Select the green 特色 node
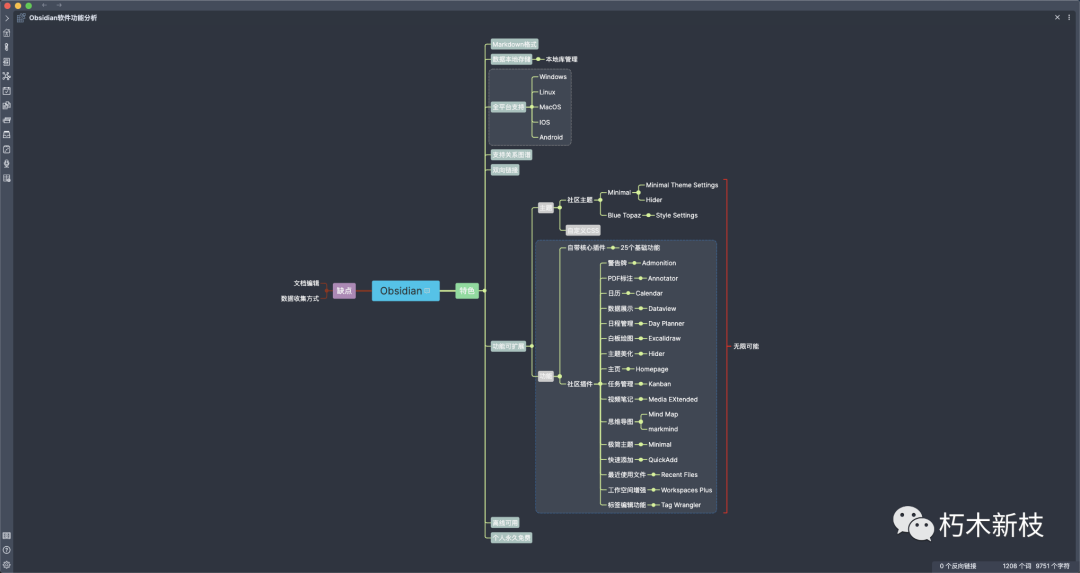 pyautogui.click(x=467, y=291)
